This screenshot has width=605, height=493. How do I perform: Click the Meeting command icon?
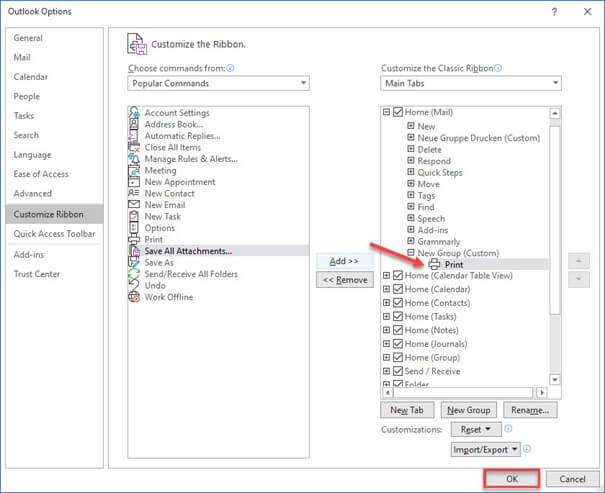point(134,171)
